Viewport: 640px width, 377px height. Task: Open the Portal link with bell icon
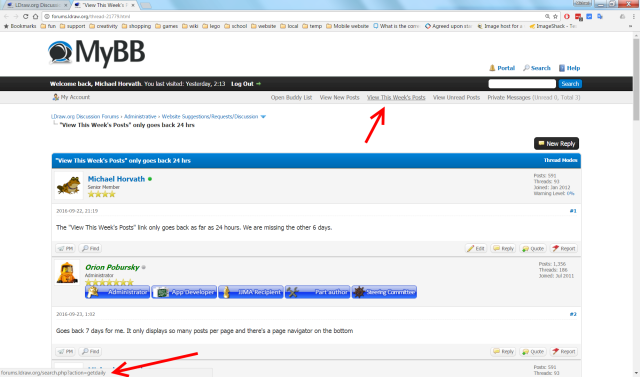click(502, 68)
